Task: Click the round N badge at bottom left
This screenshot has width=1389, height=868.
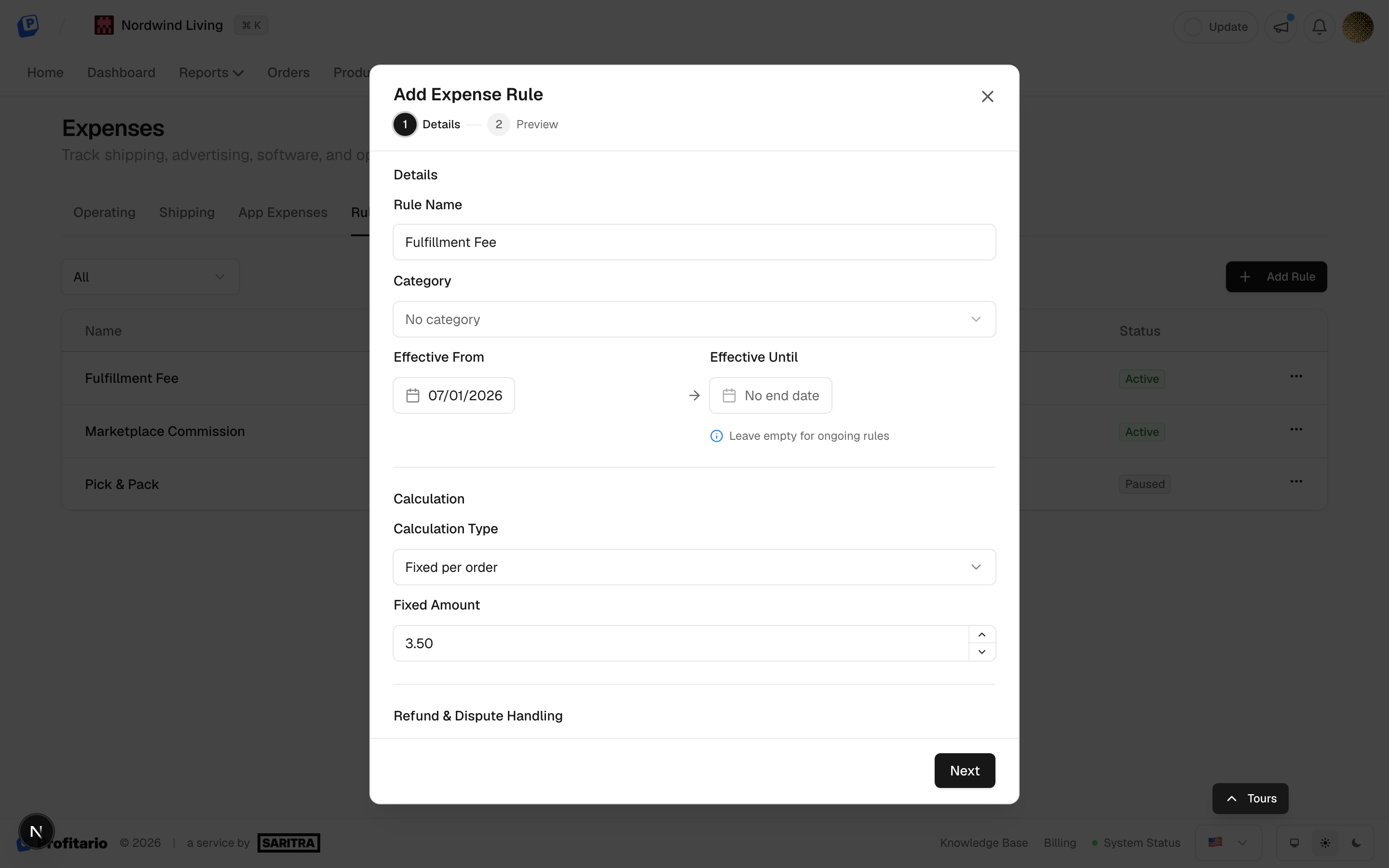Action: point(36,831)
